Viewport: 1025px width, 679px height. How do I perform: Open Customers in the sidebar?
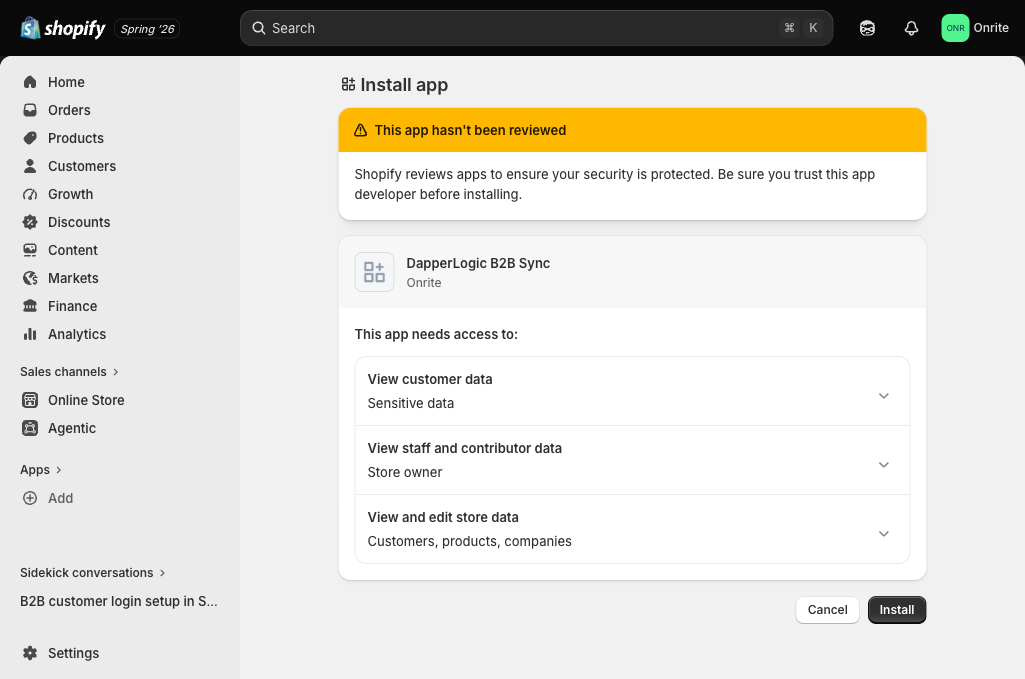[x=82, y=166]
